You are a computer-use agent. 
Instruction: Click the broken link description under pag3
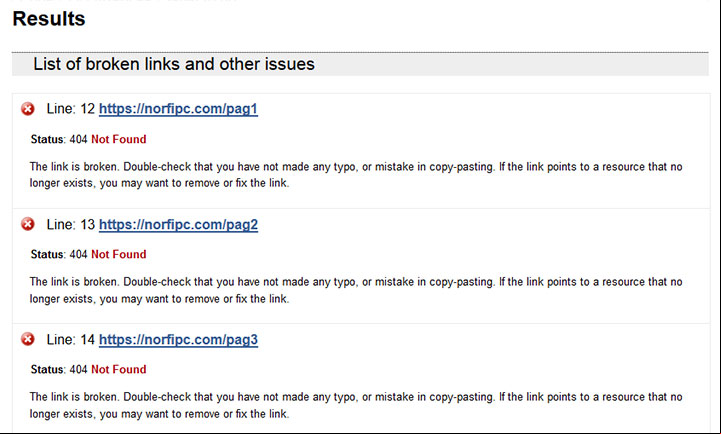[x=356, y=405]
